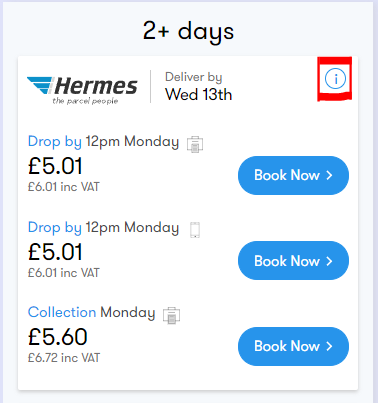Click chevron arrow on first Book Now button
Viewport: 378px width, 403px height.
(329, 175)
